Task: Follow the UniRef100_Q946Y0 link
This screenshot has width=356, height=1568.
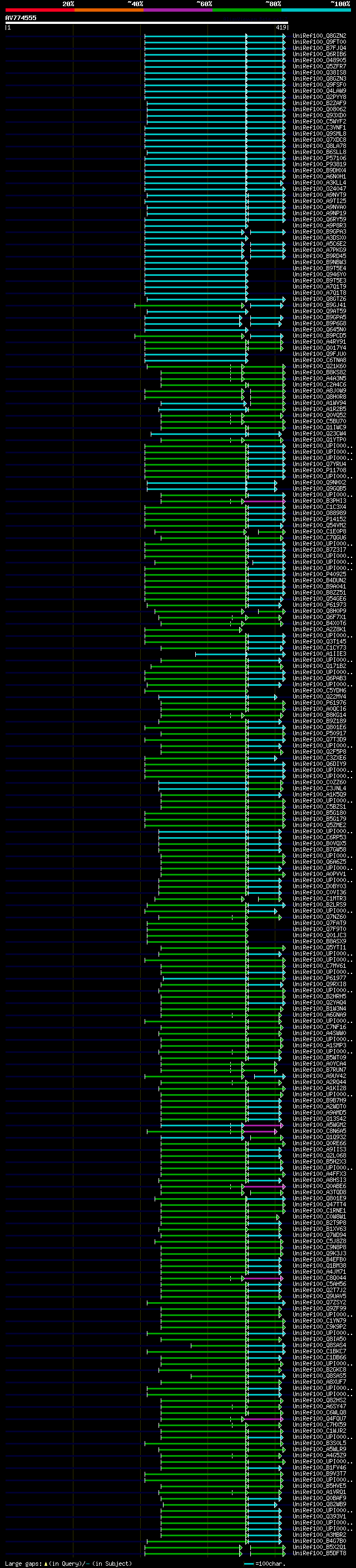Action: pos(319,275)
